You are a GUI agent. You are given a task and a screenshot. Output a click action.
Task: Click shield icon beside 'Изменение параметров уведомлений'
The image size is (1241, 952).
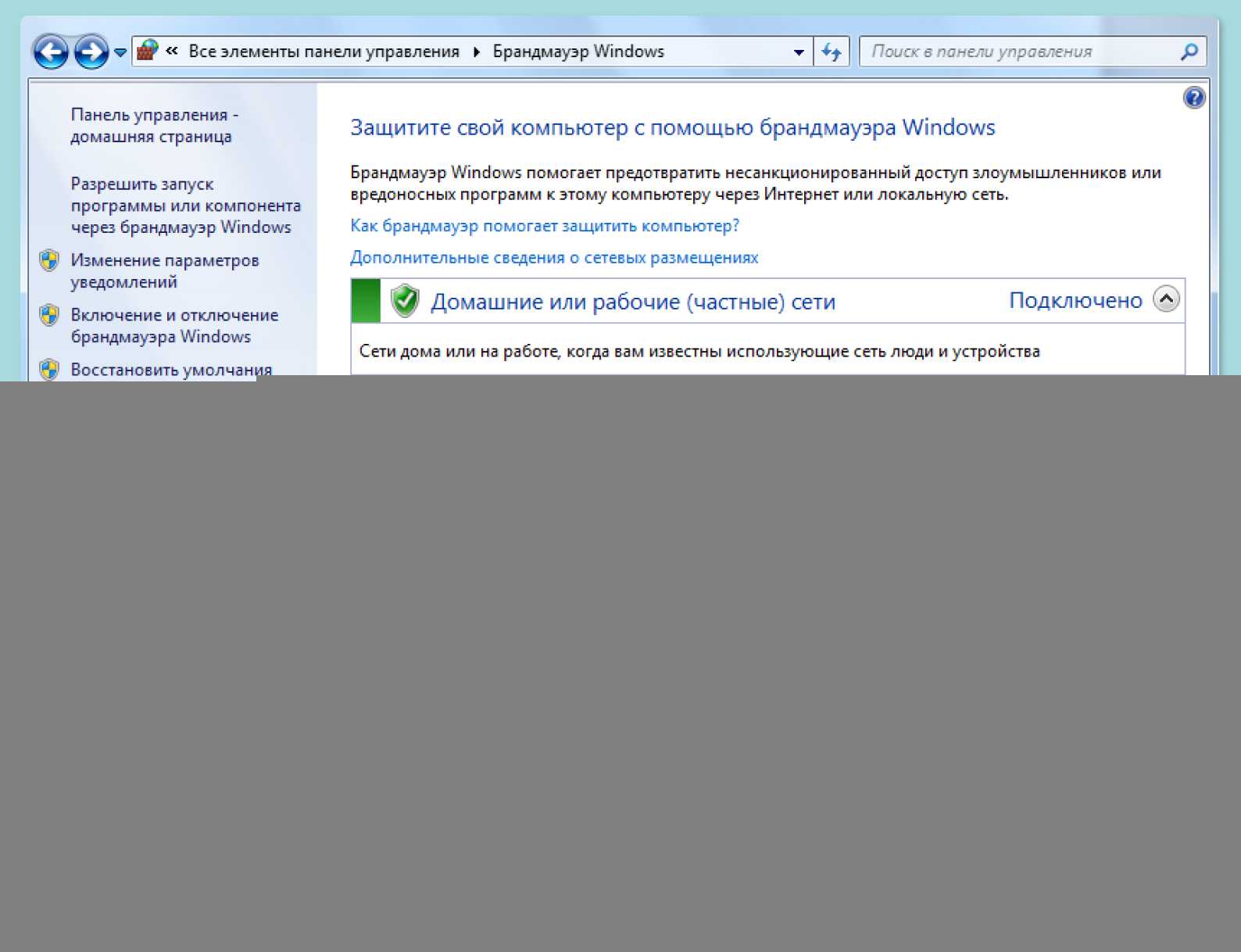[x=49, y=260]
